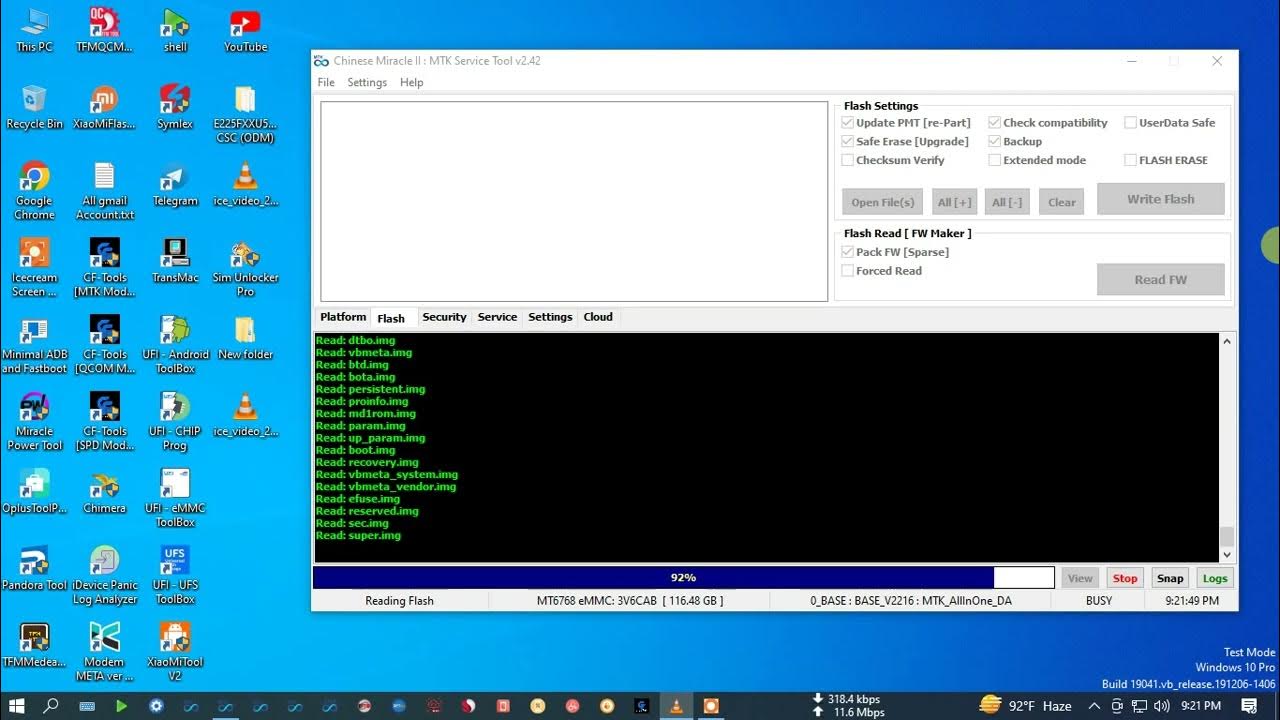1280x720 pixels.
Task: Switch to the Service tab
Action: coord(497,317)
